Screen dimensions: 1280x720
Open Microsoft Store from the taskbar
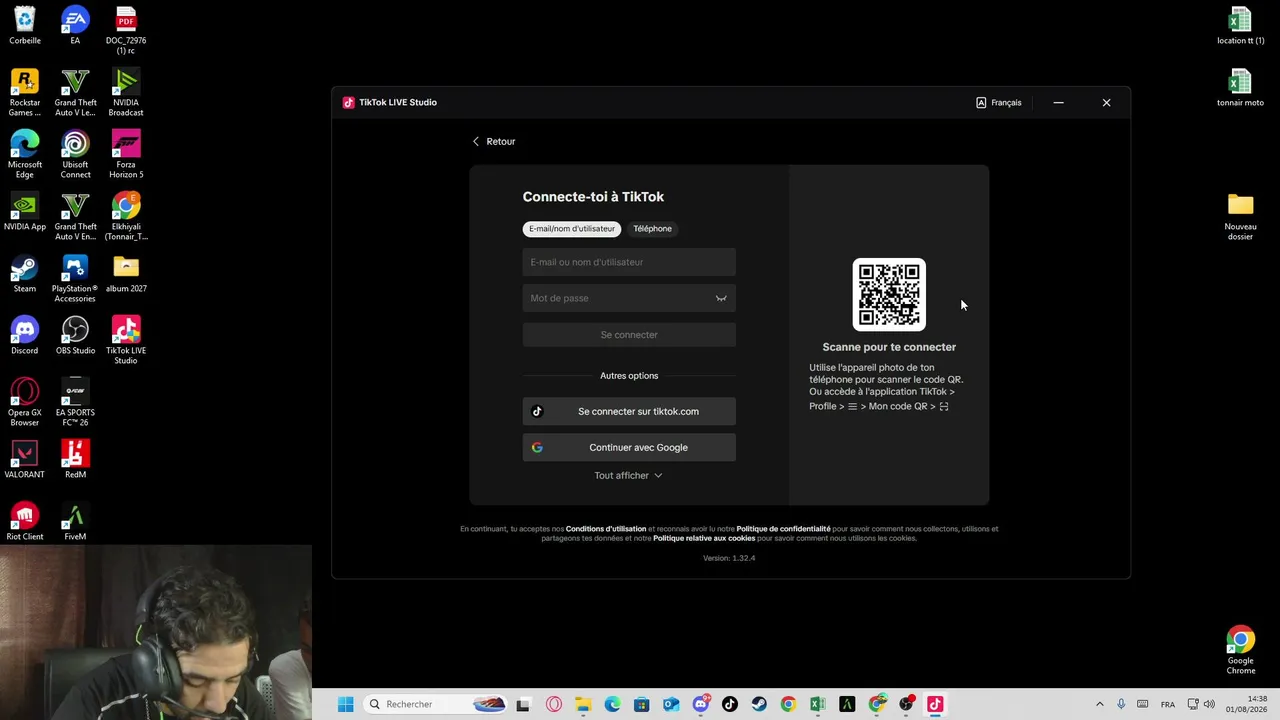(x=642, y=704)
